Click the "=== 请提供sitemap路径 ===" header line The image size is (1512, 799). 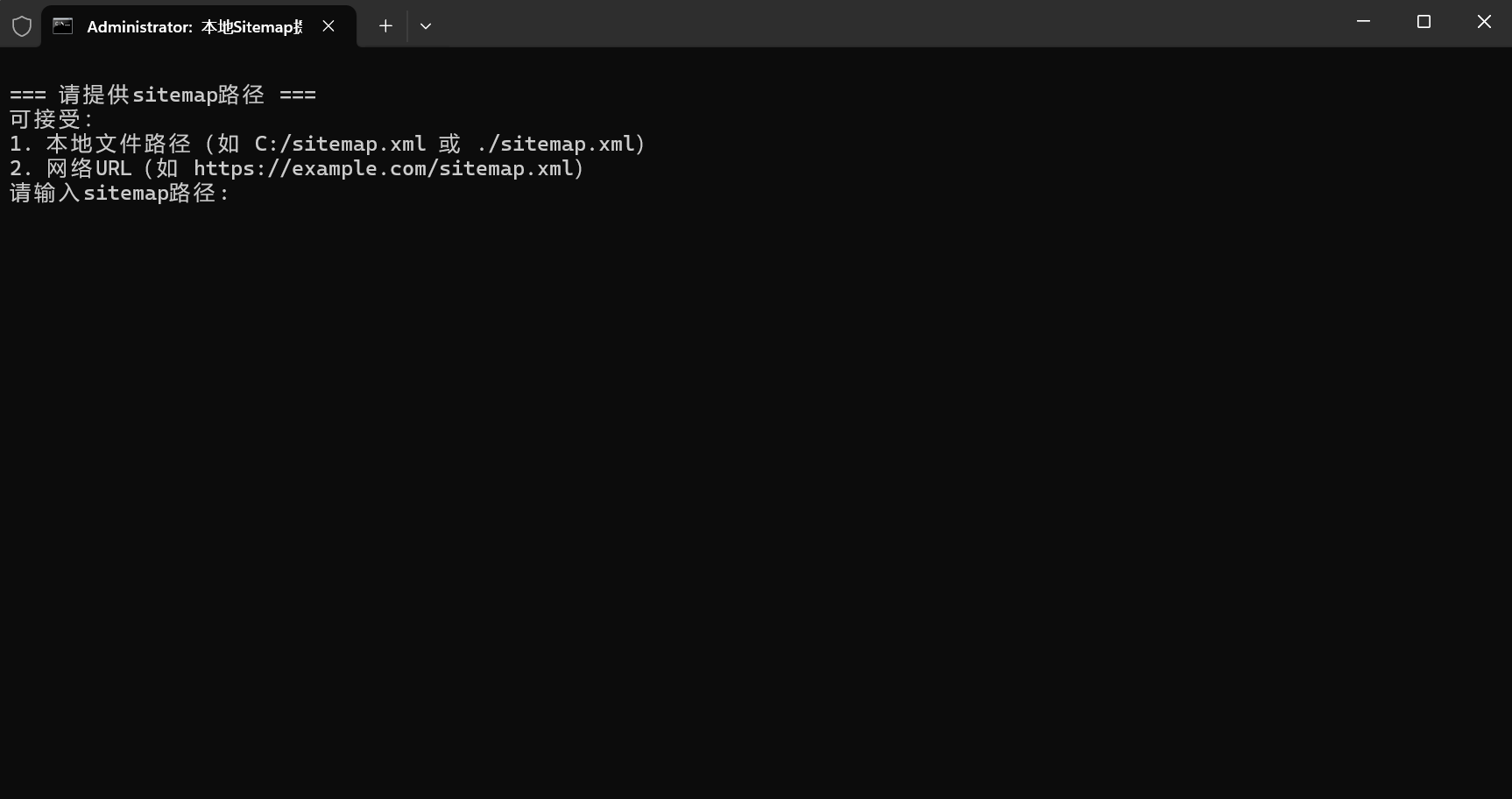tap(163, 95)
